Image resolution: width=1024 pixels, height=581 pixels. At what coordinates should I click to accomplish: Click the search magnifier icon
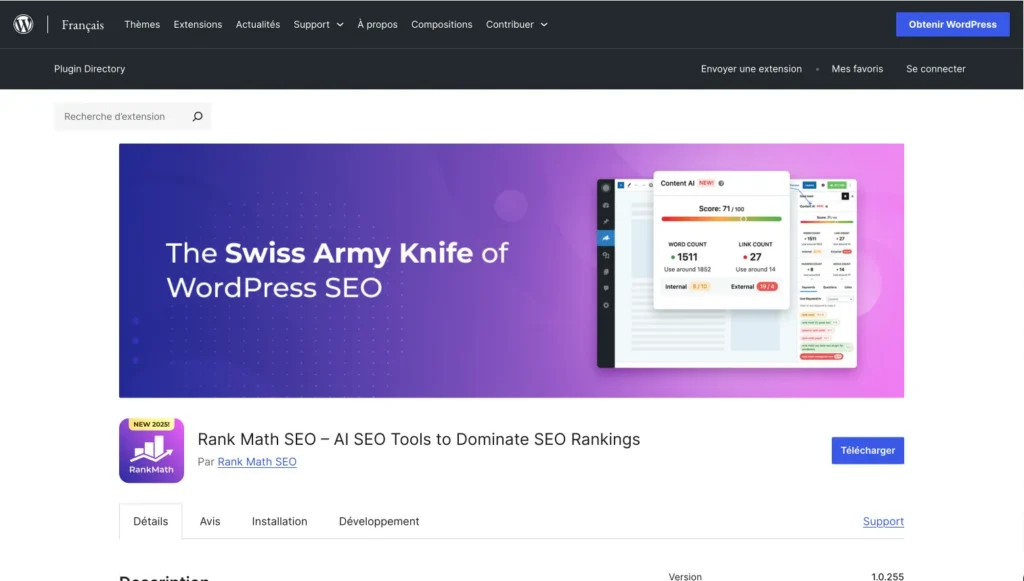coord(196,116)
